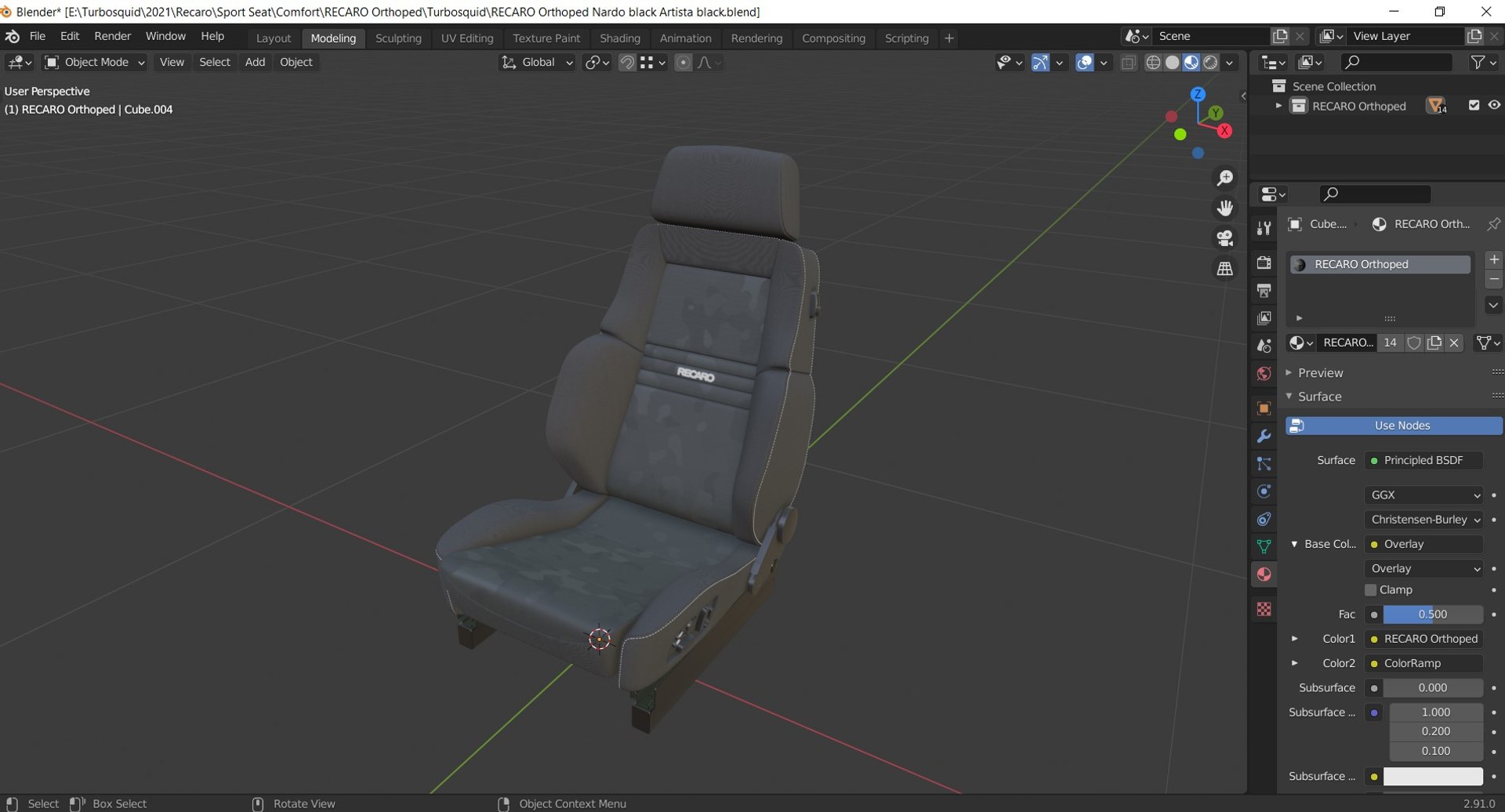The width and height of the screenshot is (1505, 812).
Task: Open the Object Constraint properties tab
Action: click(x=1264, y=519)
